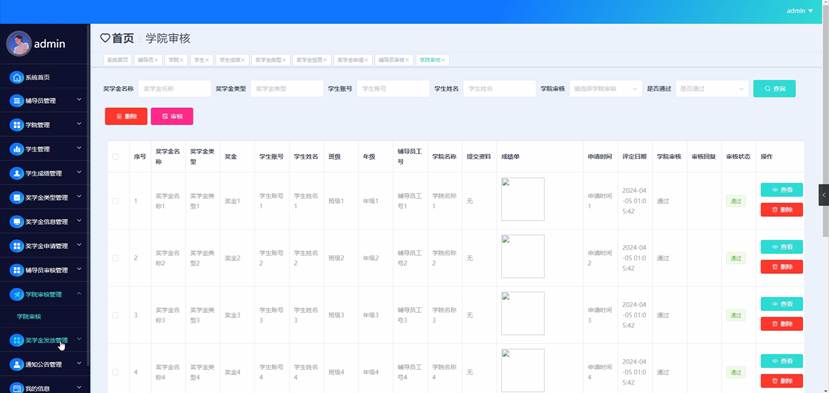Click the 审核状态 column header
The height and width of the screenshot is (393, 829).
point(738,157)
